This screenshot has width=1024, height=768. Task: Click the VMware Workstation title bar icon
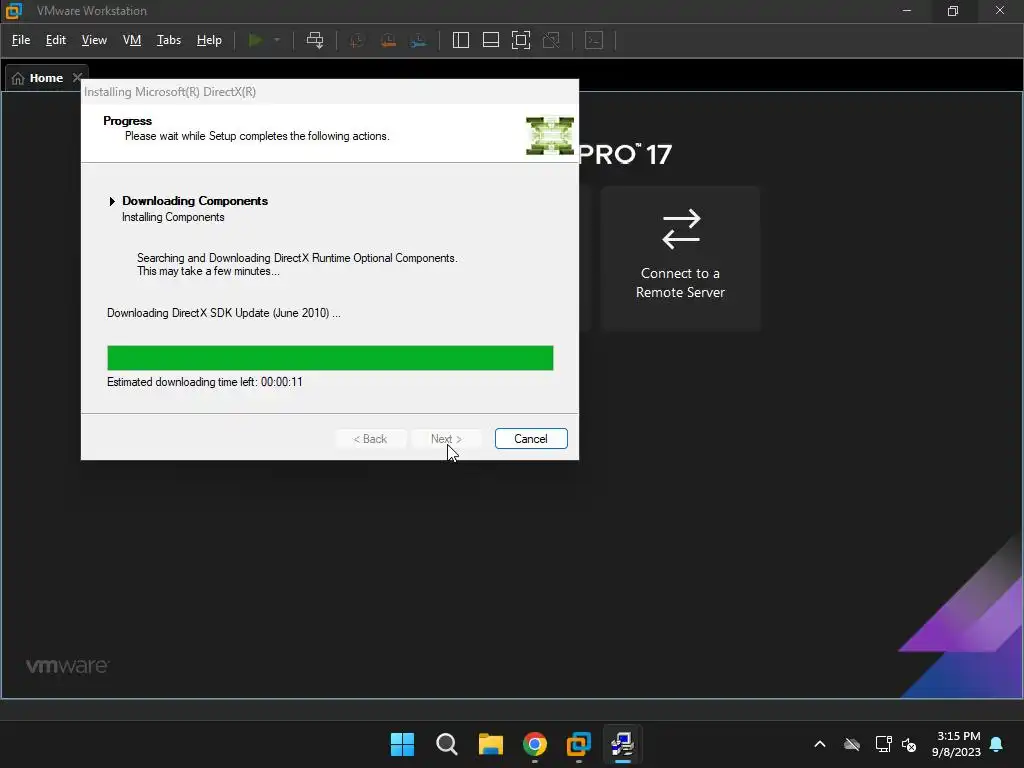(13, 10)
